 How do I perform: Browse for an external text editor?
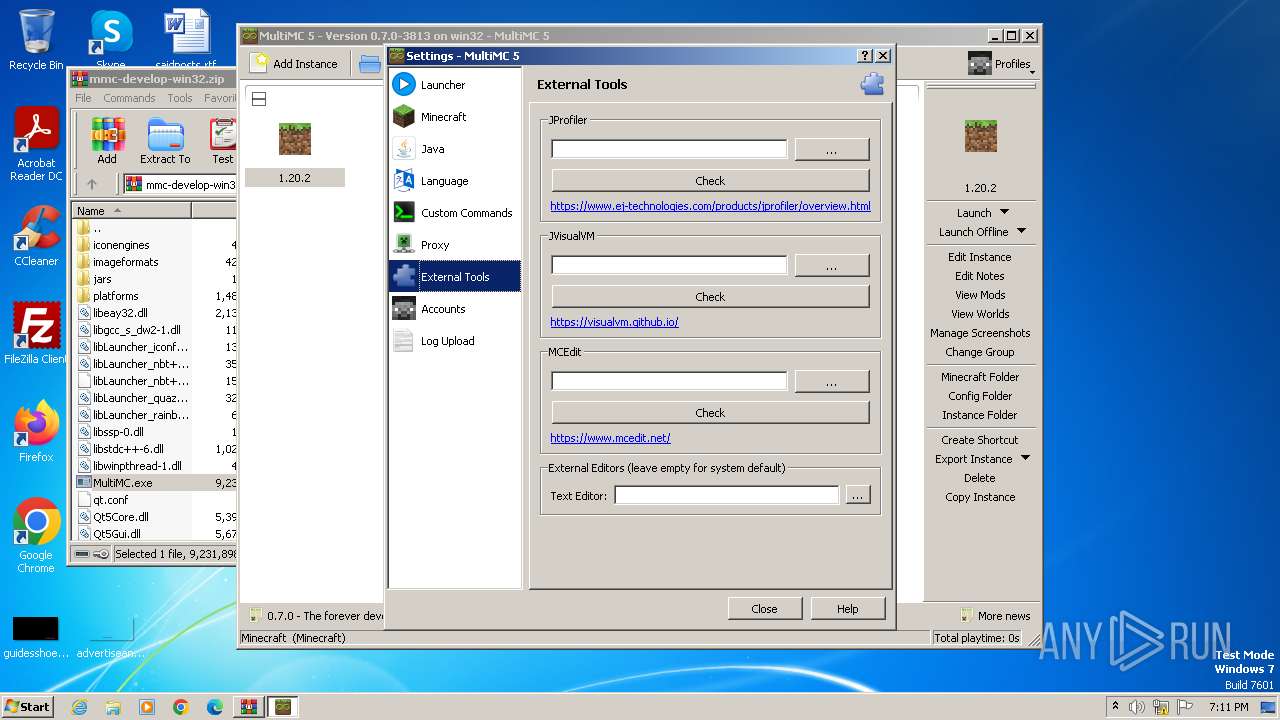(x=858, y=495)
